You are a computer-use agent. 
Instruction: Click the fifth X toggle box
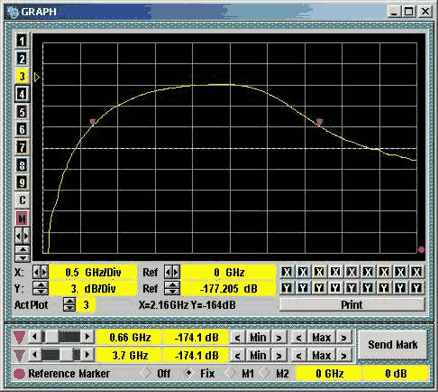352,272
